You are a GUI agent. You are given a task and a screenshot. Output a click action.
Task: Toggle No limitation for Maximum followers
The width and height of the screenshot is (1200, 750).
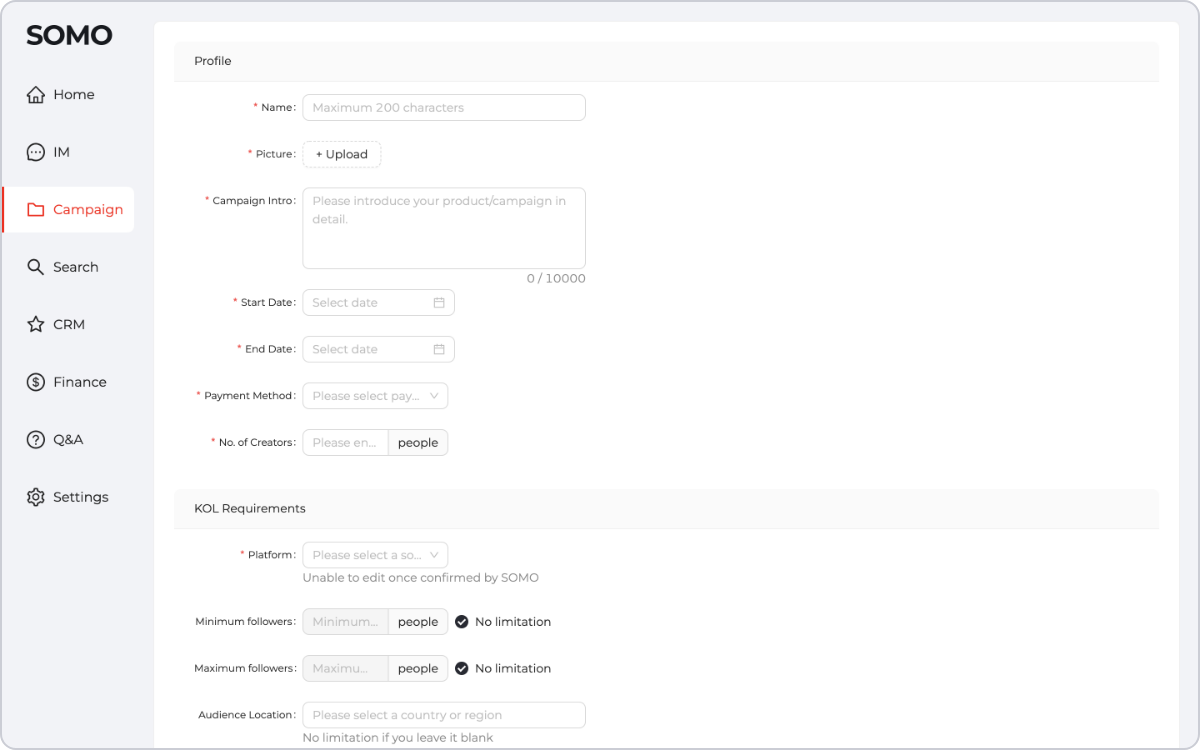click(462, 669)
